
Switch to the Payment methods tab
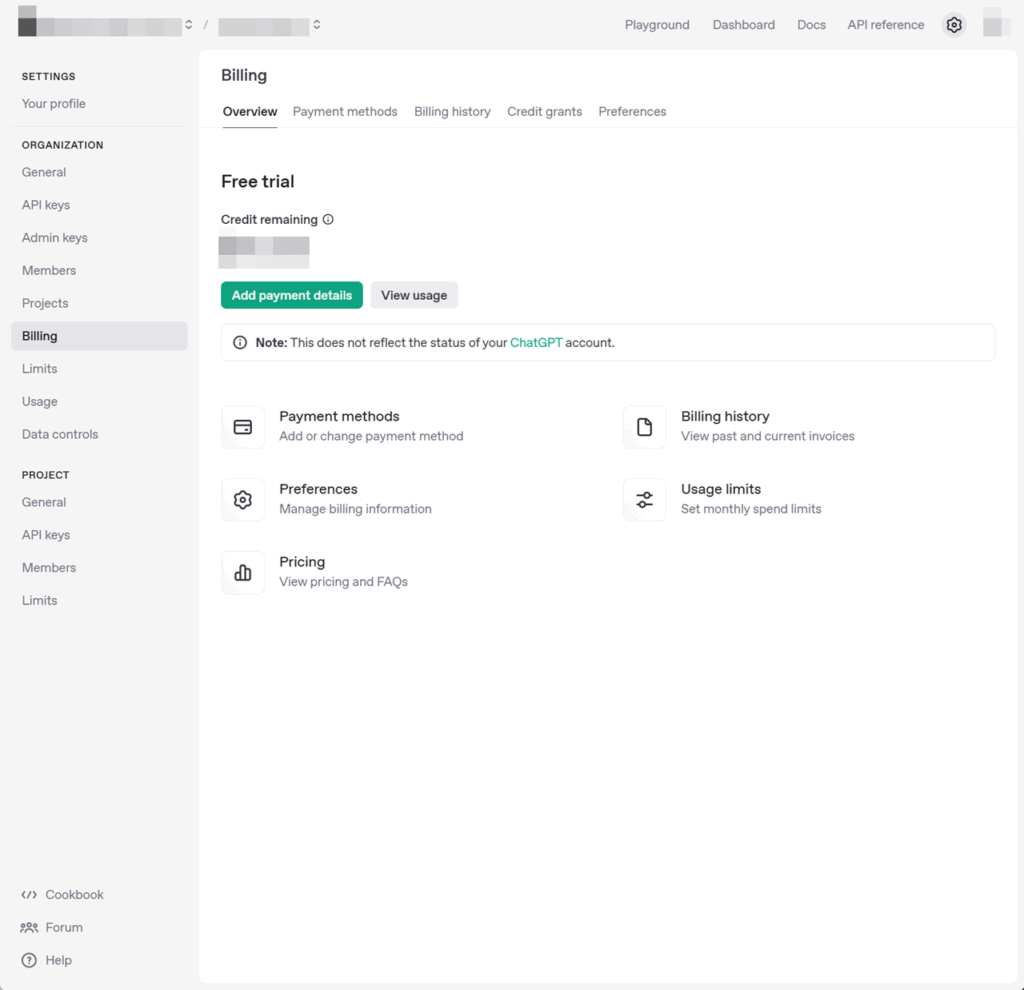point(344,111)
